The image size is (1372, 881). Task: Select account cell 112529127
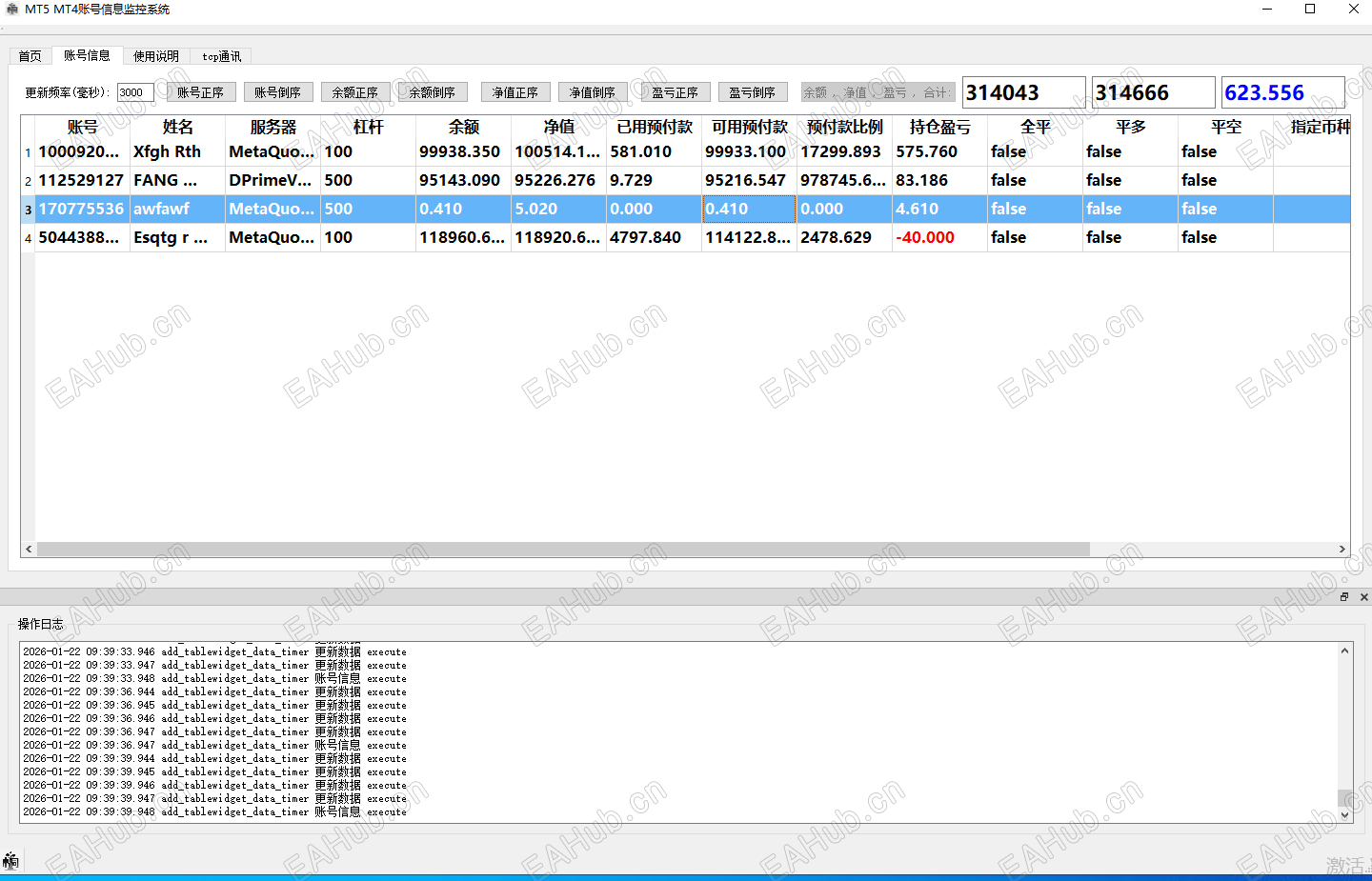[x=83, y=181]
